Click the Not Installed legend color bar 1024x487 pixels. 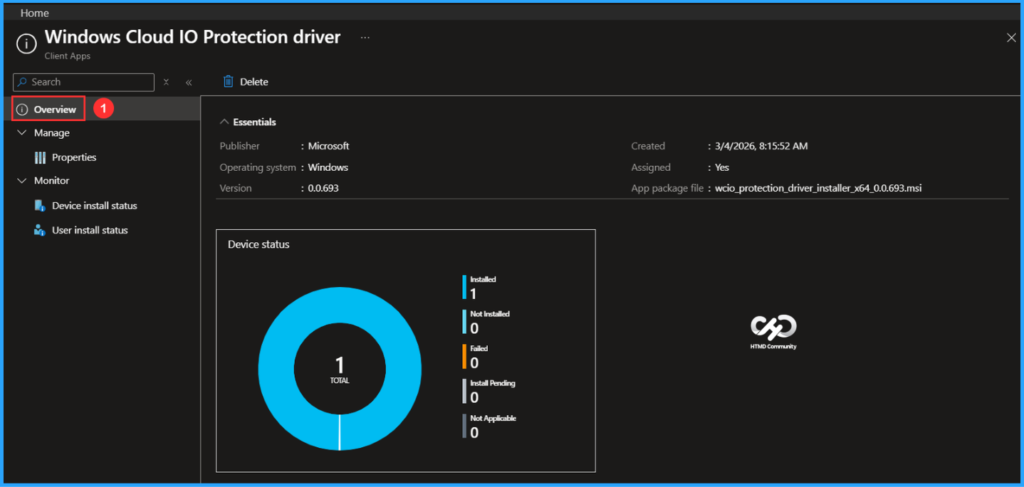pyautogui.click(x=464, y=322)
